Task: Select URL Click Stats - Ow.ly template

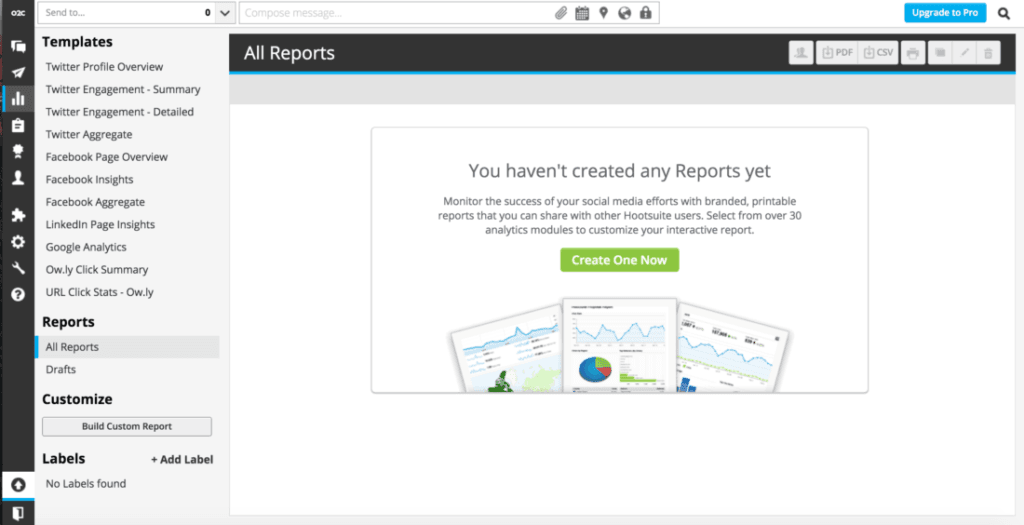Action: click(99, 292)
